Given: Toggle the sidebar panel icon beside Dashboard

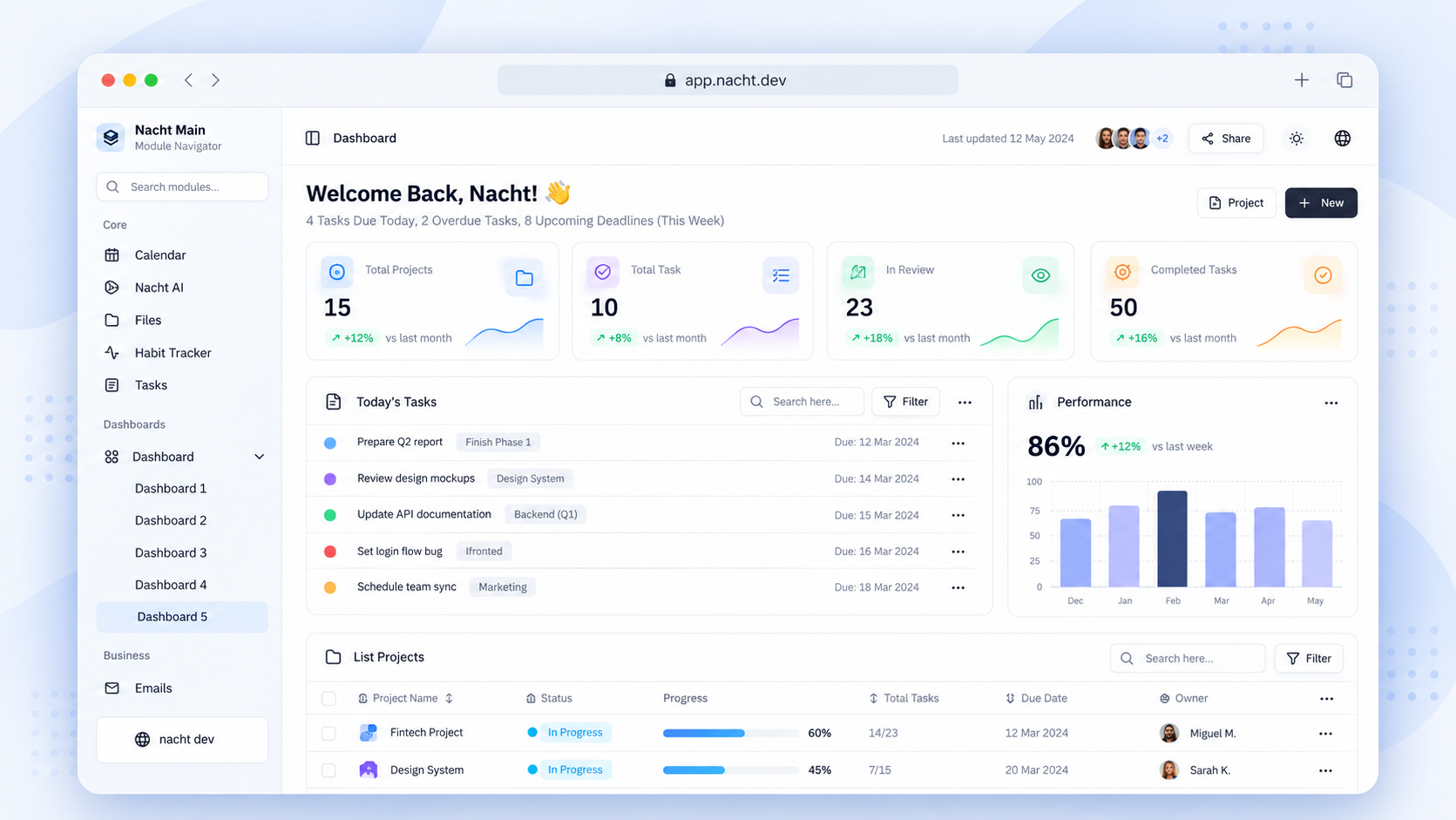Looking at the screenshot, I should click(x=313, y=138).
